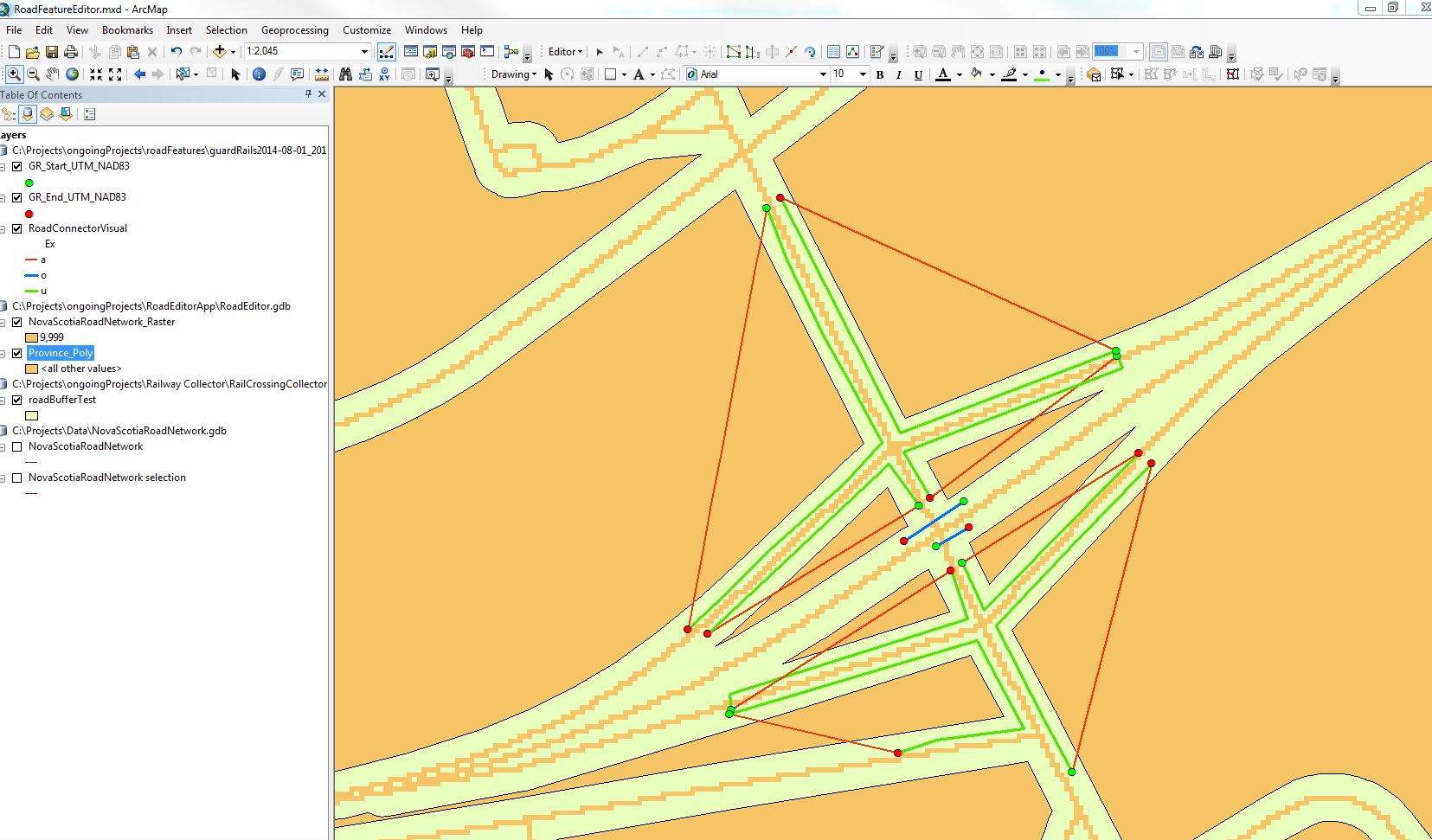Enable the NovaScotiaRoadNetwork layer checkbox

coord(16,446)
